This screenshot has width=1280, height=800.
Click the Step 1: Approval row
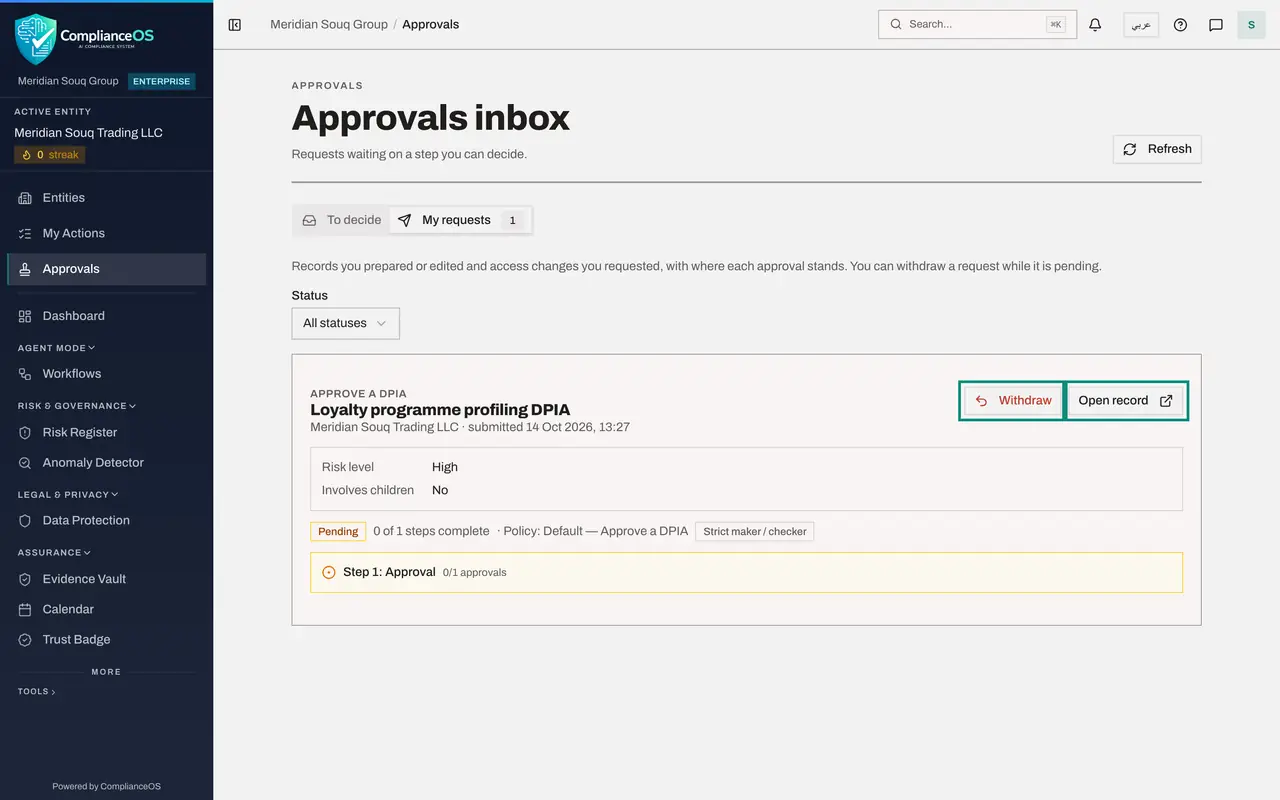(x=746, y=572)
